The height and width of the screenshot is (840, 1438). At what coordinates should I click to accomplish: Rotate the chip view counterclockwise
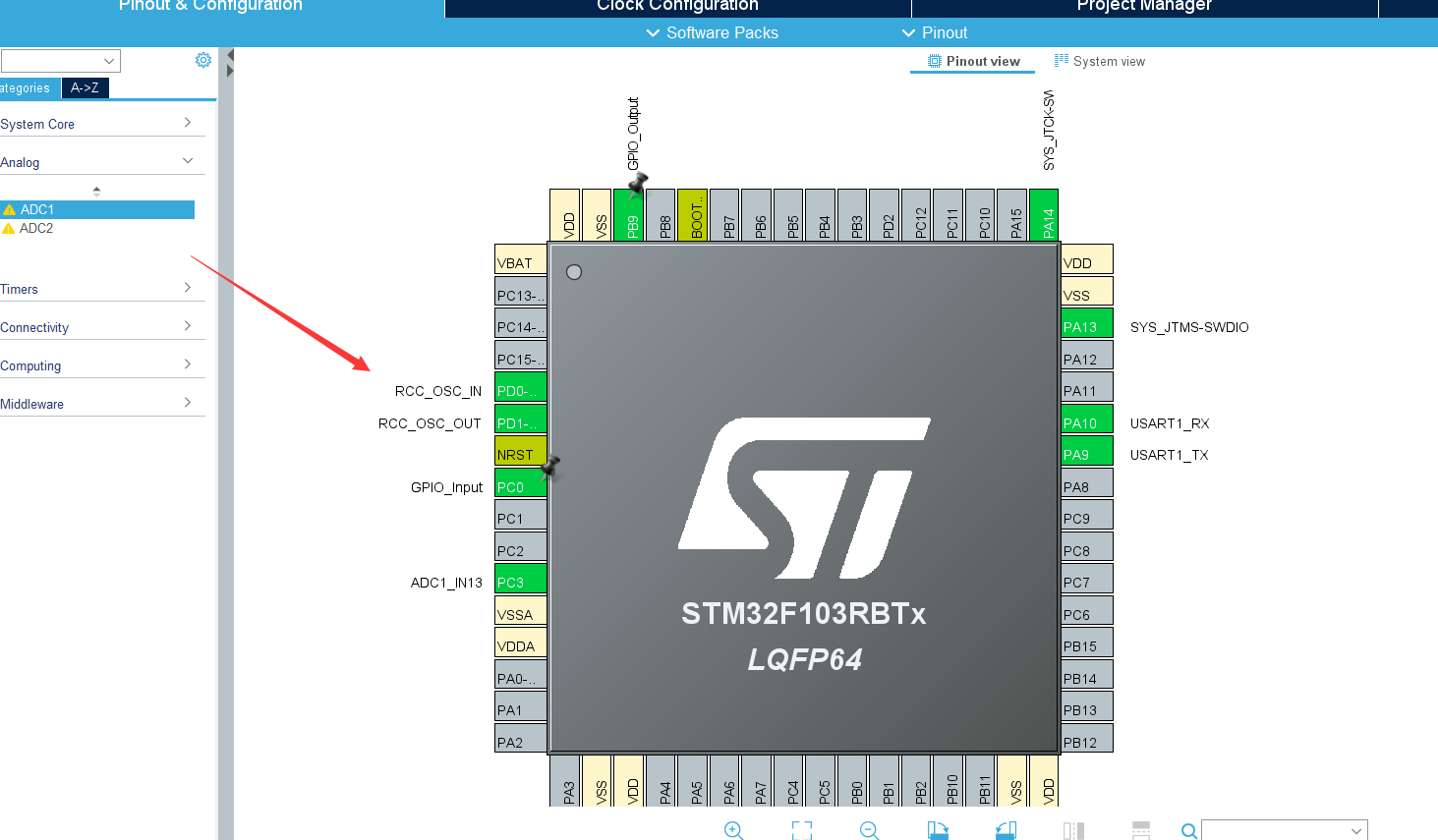1006,830
